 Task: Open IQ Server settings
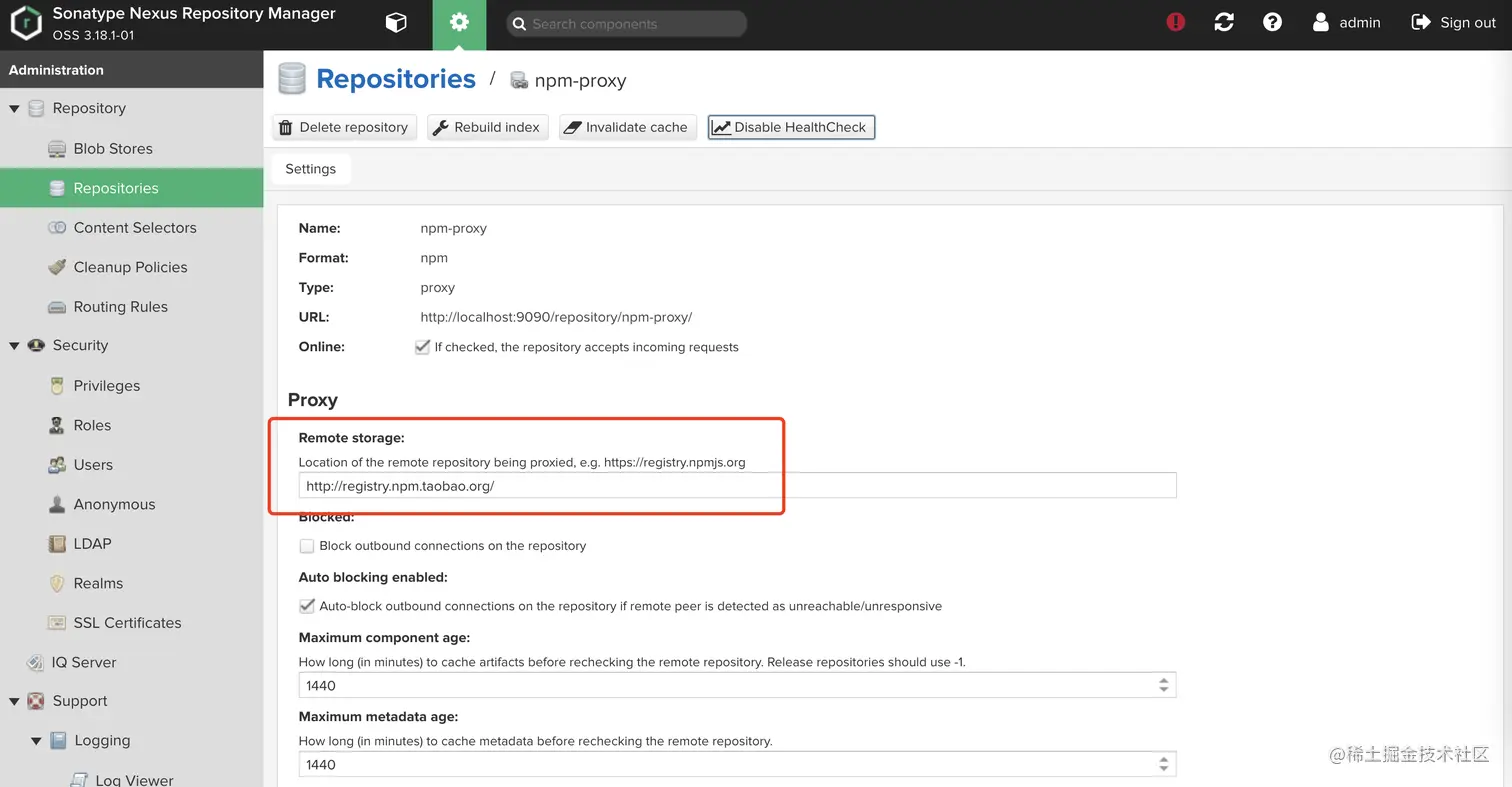tap(84, 662)
